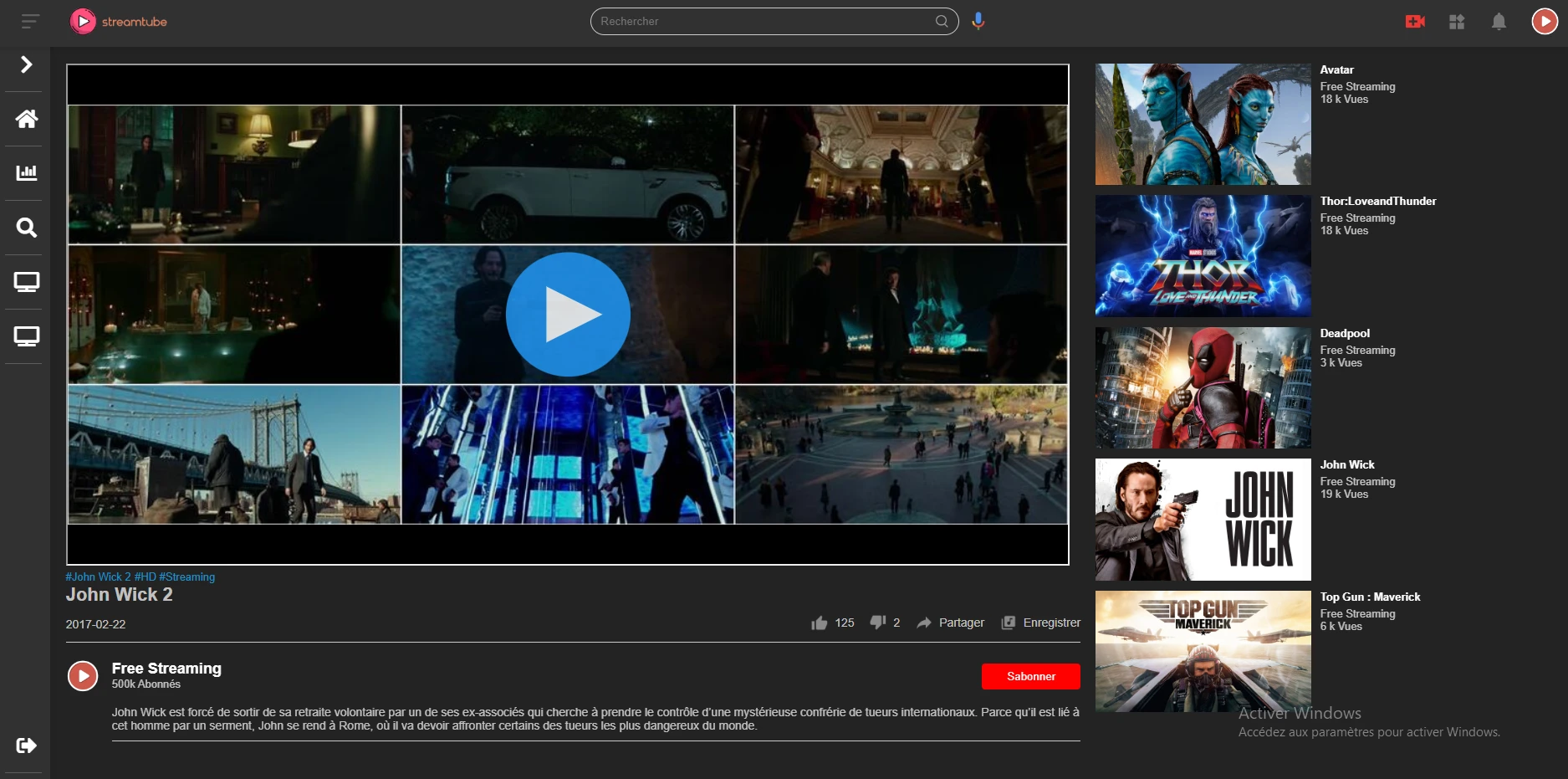The height and width of the screenshot is (779, 1568).
Task: Open the Avatar thumbnail
Action: pos(1203,124)
